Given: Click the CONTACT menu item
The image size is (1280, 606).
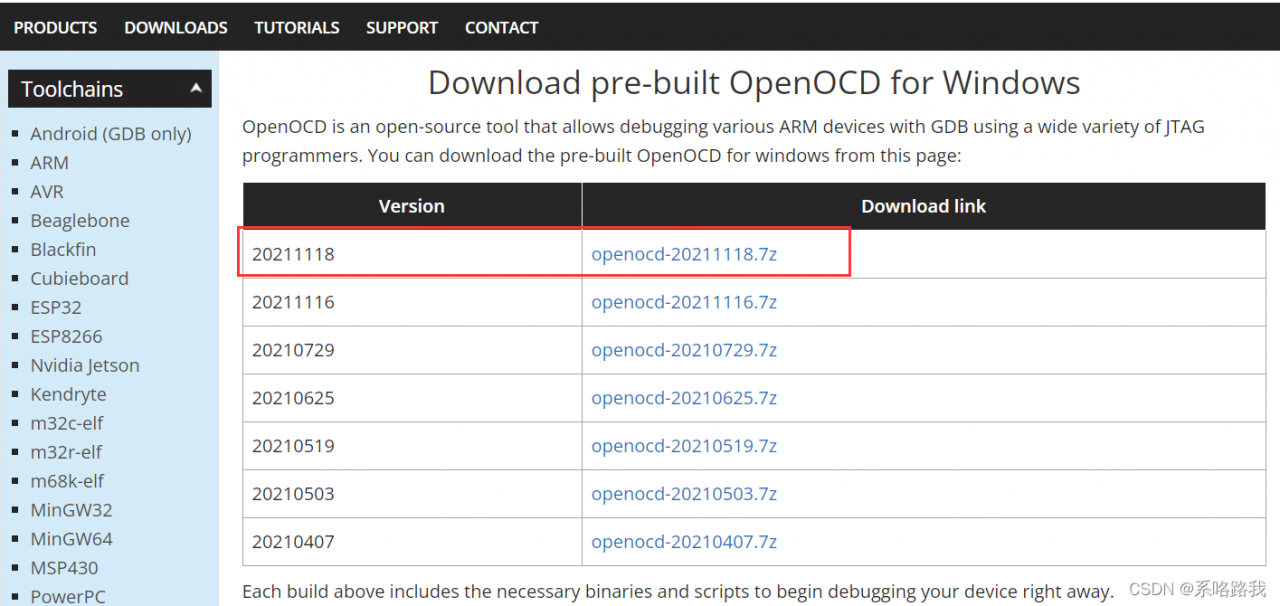Looking at the screenshot, I should [502, 28].
